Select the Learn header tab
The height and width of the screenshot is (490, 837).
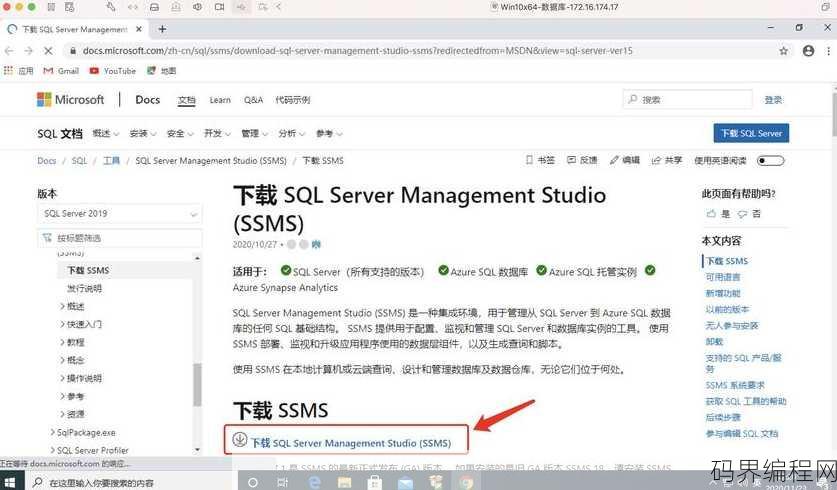click(220, 100)
